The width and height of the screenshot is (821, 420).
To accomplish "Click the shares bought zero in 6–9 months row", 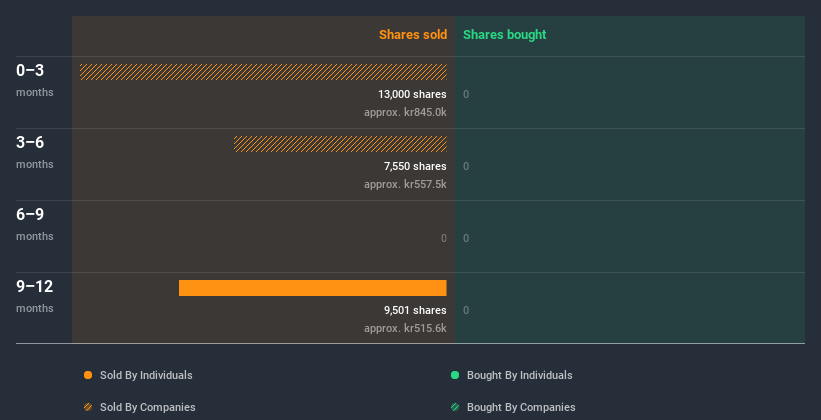I will tap(466, 238).
